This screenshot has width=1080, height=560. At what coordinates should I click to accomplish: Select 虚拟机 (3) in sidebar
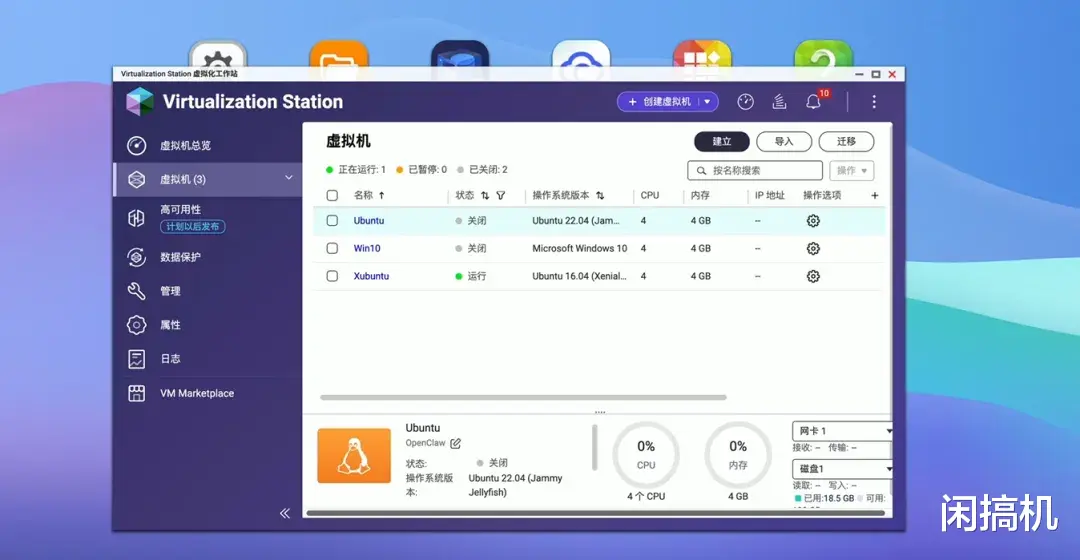click(x=207, y=180)
